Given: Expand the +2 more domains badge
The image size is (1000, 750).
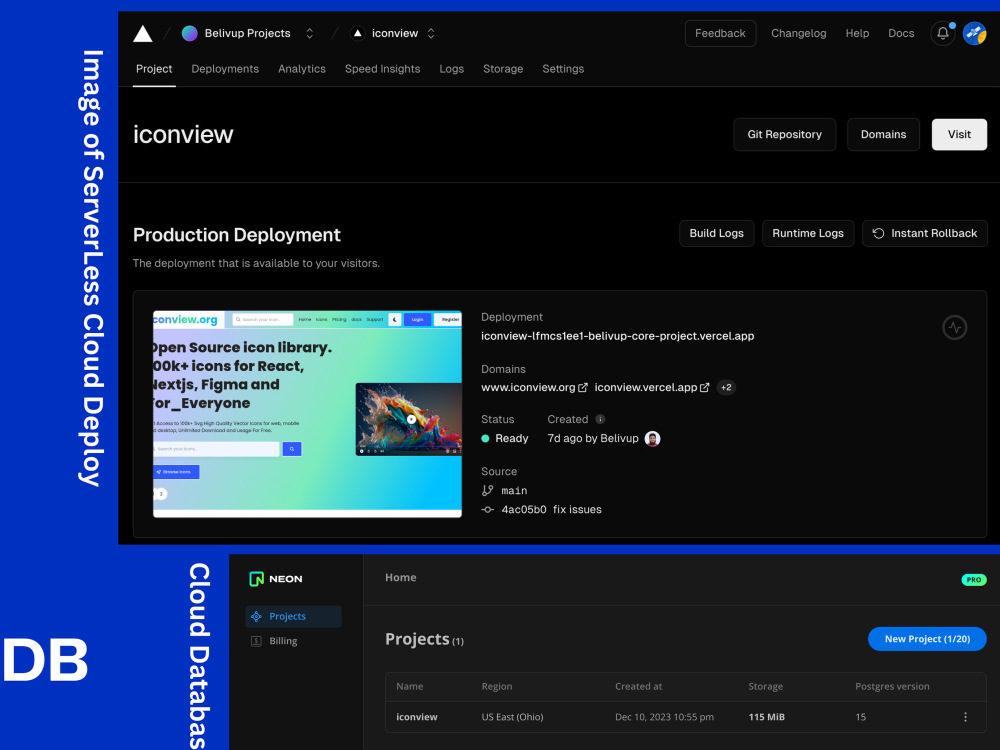Looking at the screenshot, I should [x=726, y=387].
